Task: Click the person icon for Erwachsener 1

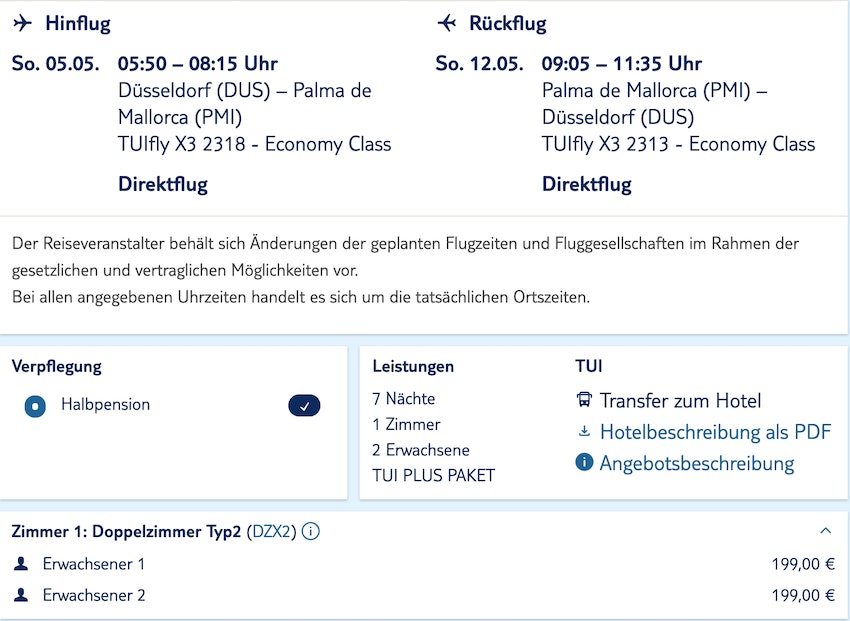Action: pos(22,564)
